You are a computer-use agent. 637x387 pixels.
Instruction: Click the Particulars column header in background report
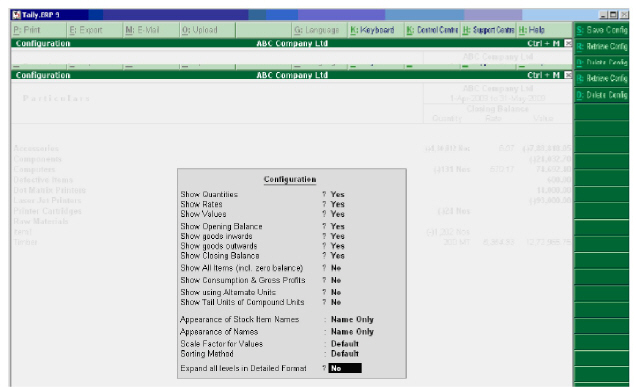click(56, 98)
